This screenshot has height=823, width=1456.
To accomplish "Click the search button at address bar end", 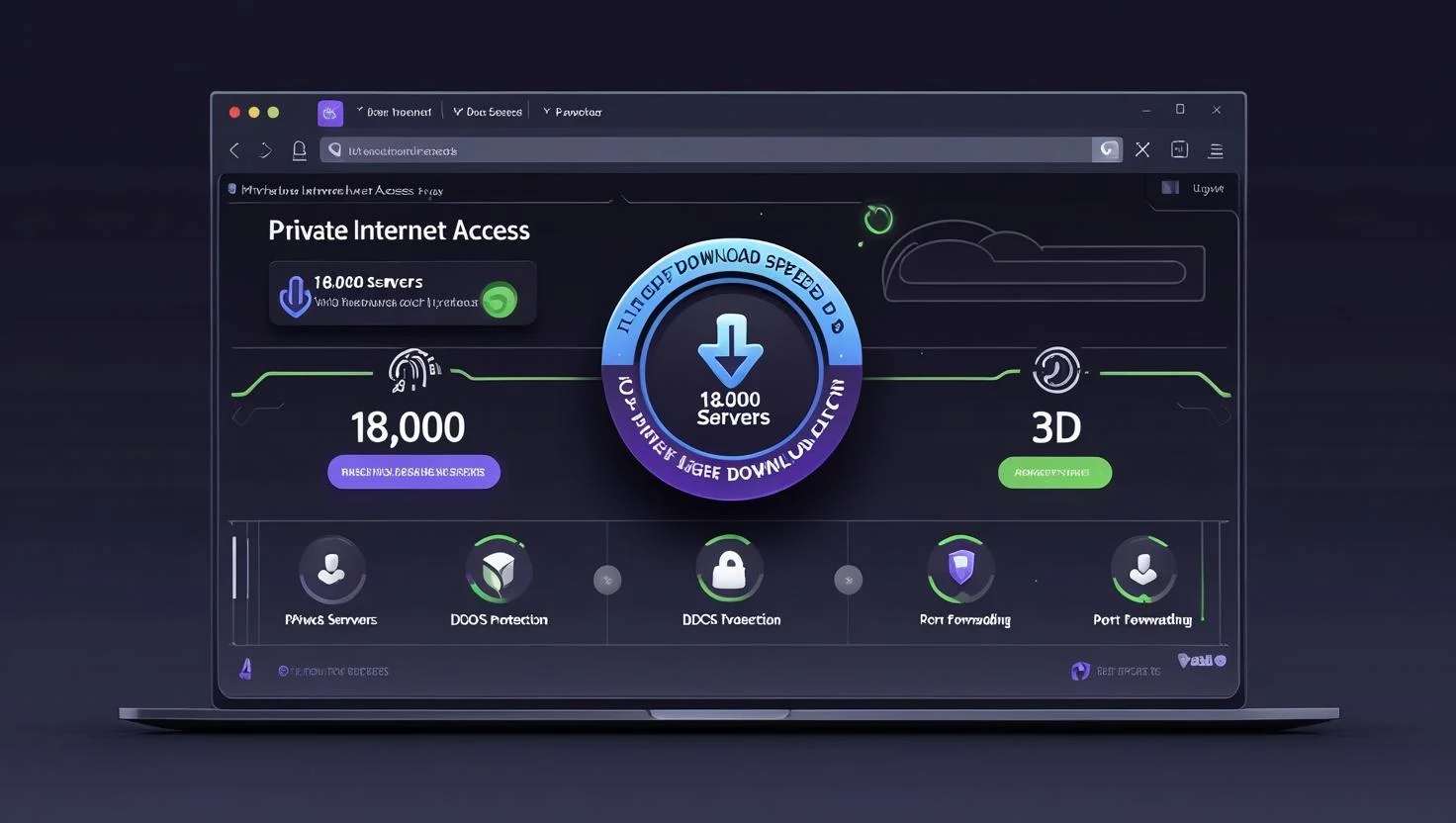I will [x=1107, y=149].
